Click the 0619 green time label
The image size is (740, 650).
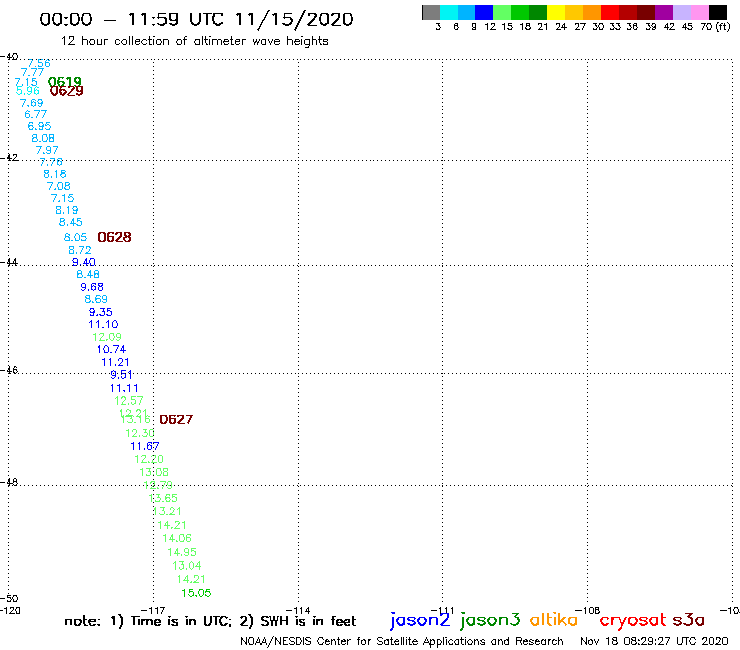pyautogui.click(x=65, y=82)
